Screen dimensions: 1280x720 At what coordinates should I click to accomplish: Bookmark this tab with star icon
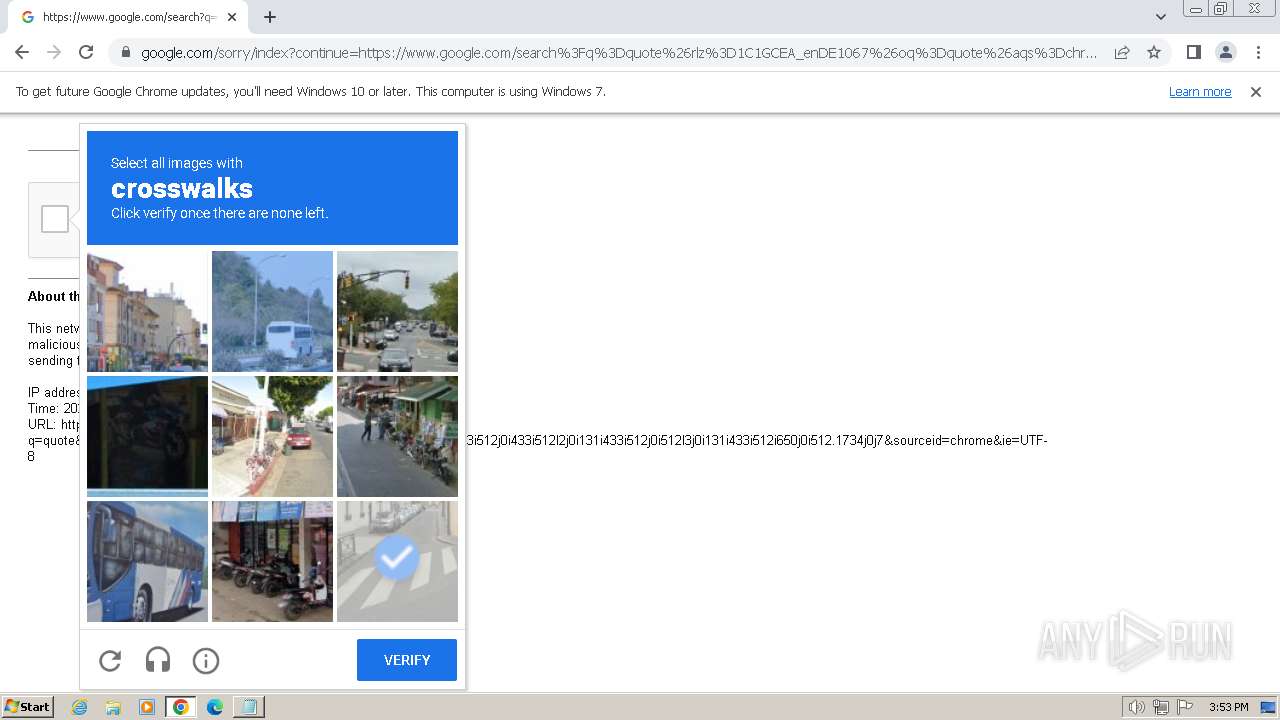tap(1154, 52)
